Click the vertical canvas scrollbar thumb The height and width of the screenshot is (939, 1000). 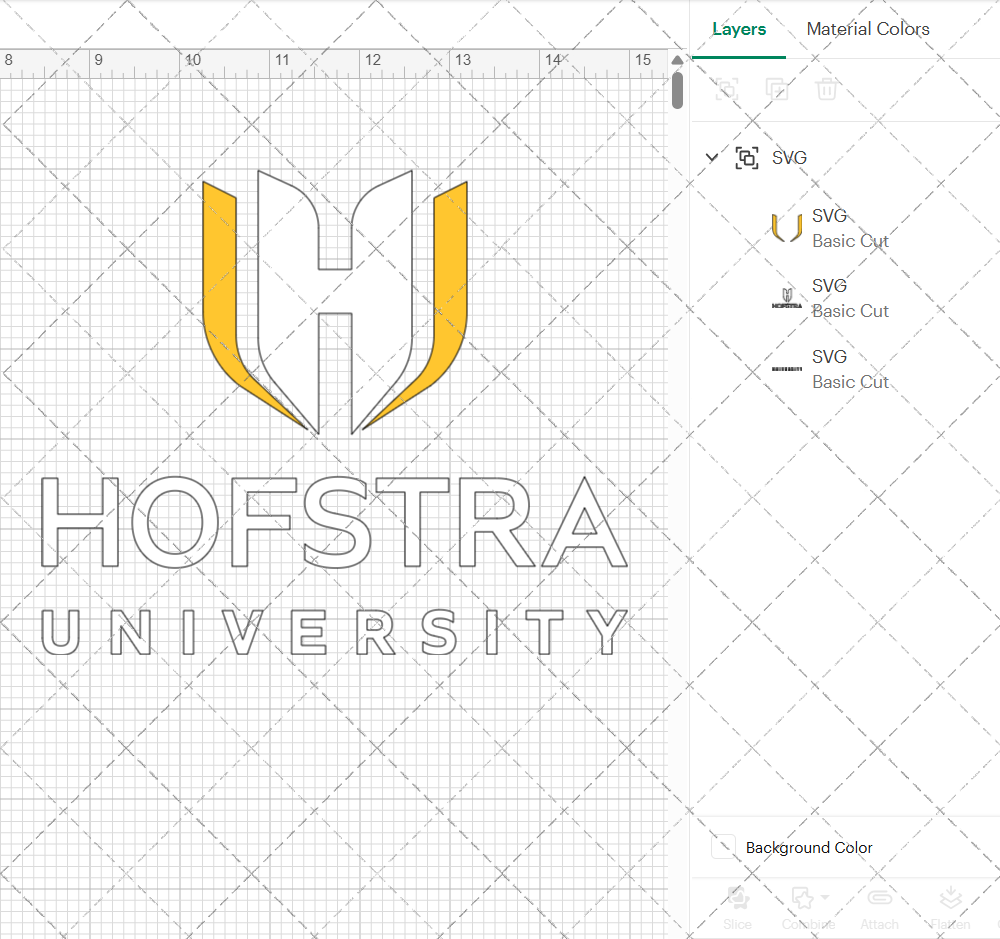[x=677, y=90]
